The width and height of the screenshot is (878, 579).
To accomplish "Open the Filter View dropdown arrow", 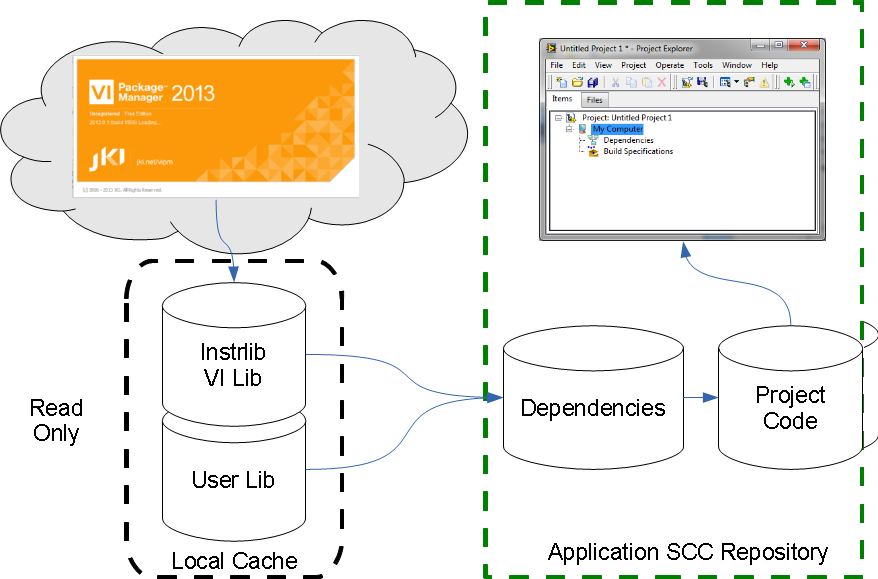I will 736,82.
